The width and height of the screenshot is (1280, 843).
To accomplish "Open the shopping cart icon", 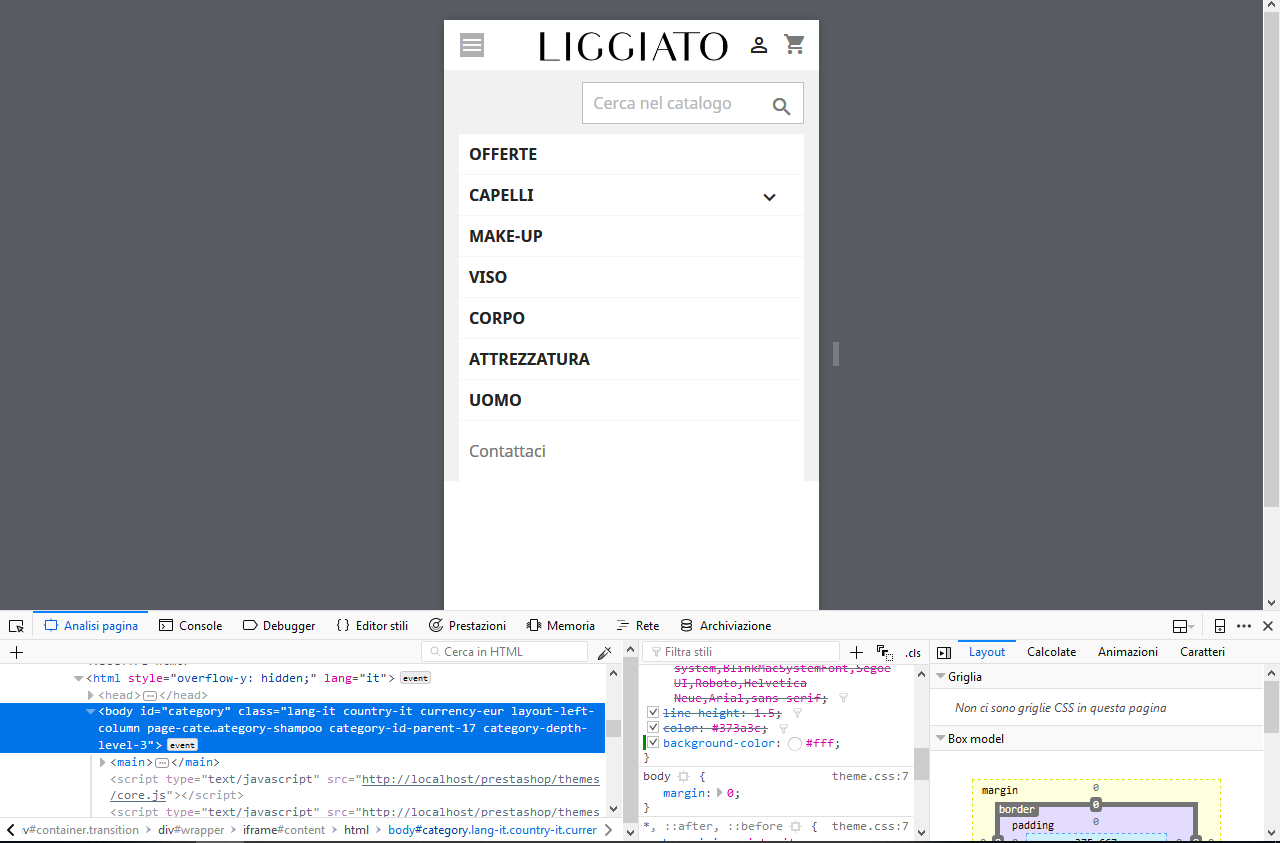I will [795, 44].
